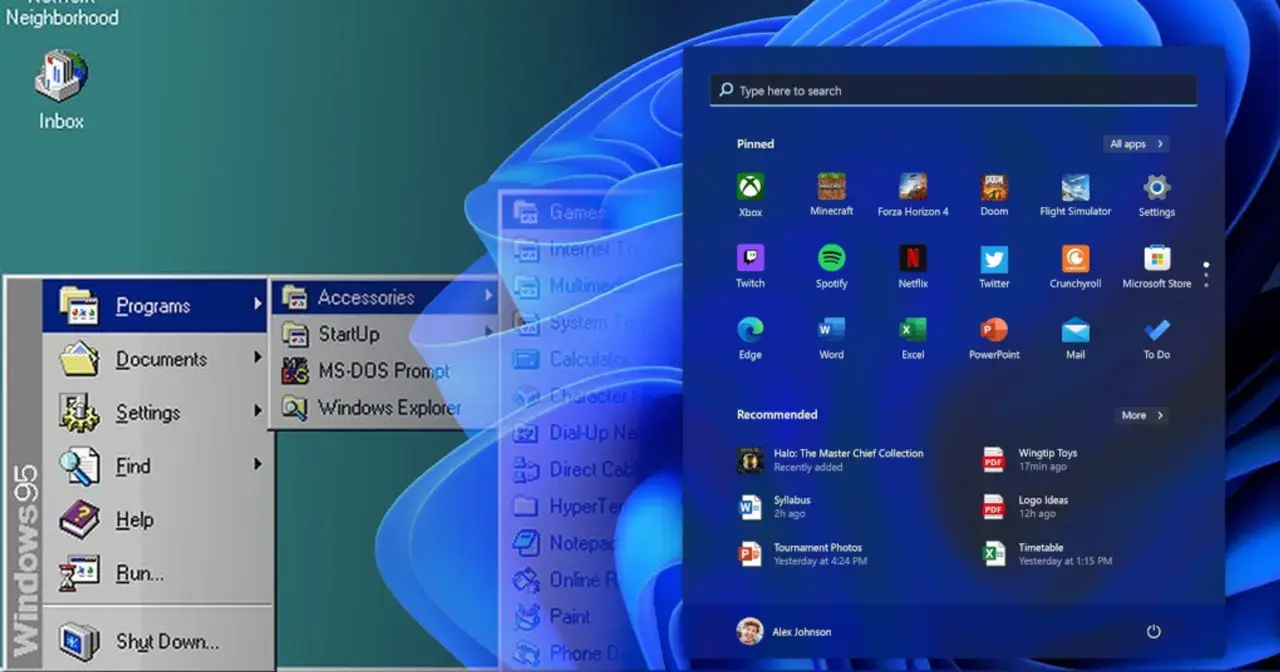Viewport: 1280px width, 672px height.
Task: Click the search magnifier icon
Action: pos(726,89)
